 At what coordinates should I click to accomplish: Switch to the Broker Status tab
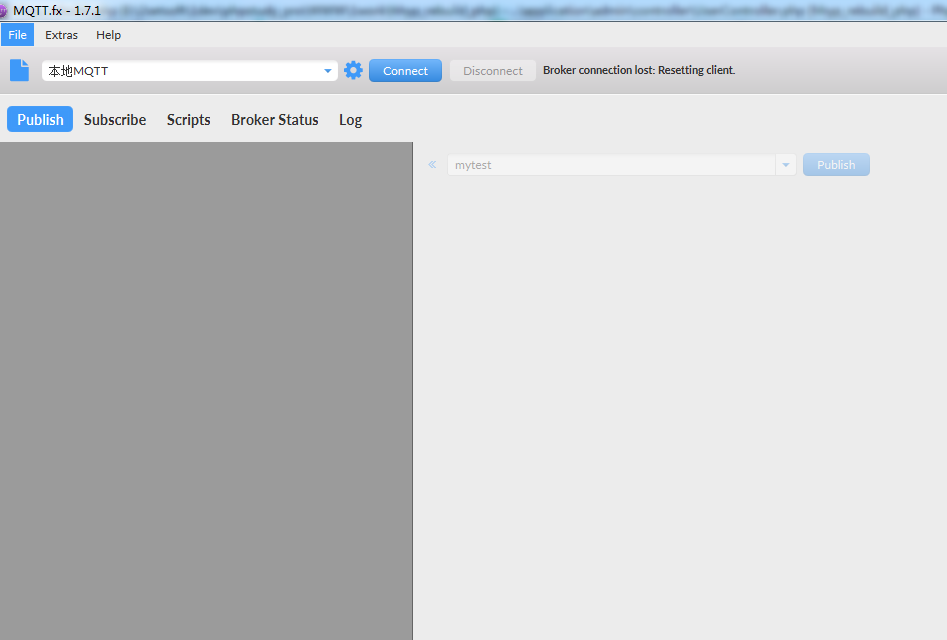click(275, 120)
